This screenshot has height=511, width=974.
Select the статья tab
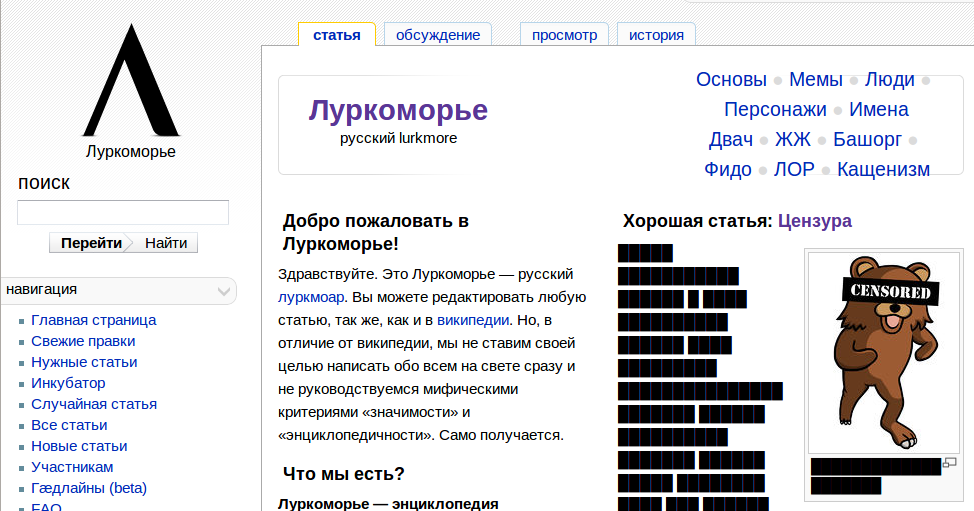tap(336, 35)
